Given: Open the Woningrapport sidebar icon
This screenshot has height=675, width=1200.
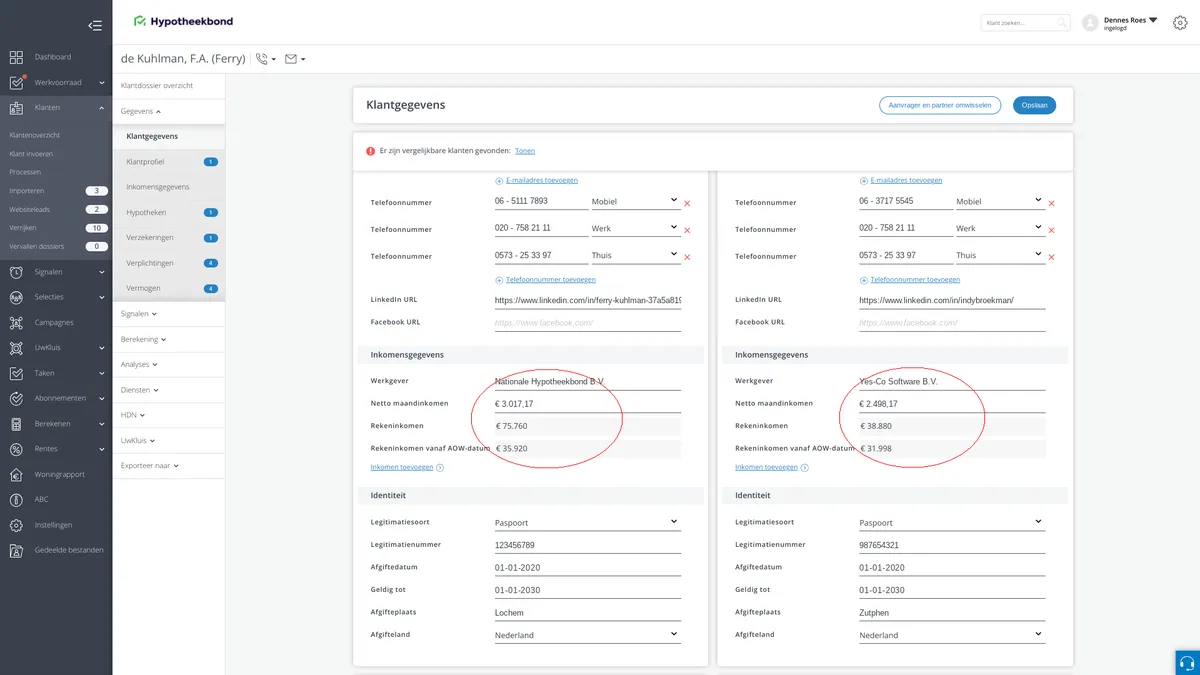Looking at the screenshot, I should pos(16,474).
